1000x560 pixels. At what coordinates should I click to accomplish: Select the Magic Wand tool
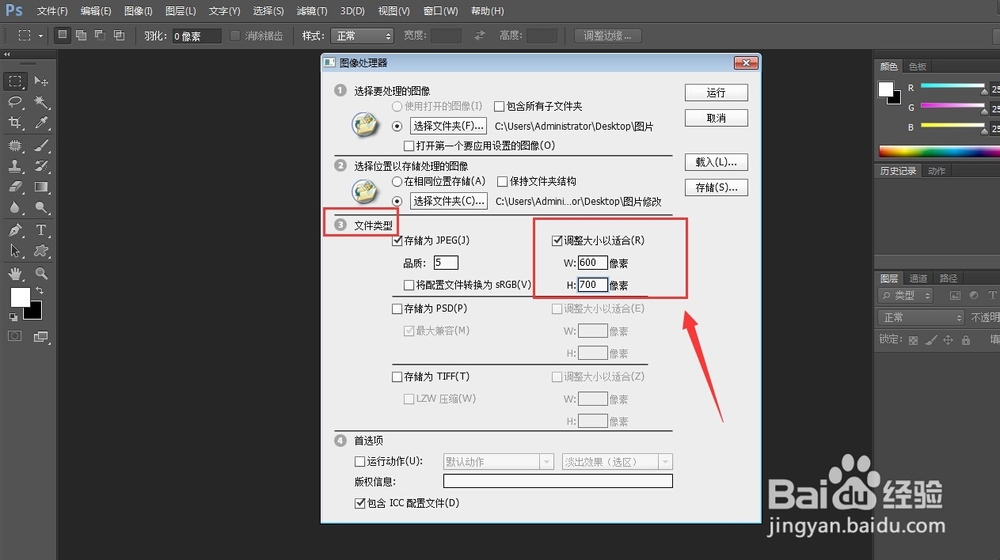(41, 102)
